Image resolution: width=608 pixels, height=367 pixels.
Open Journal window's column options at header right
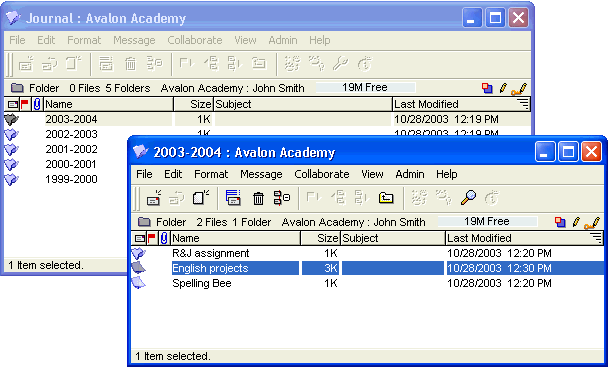point(523,104)
